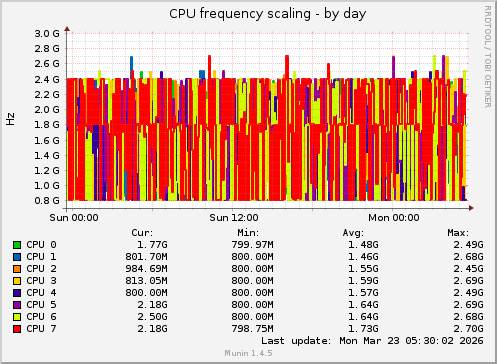The height and width of the screenshot is (364, 497).
Task: Click the 'Hz' vertical axis label
Action: tap(11, 119)
